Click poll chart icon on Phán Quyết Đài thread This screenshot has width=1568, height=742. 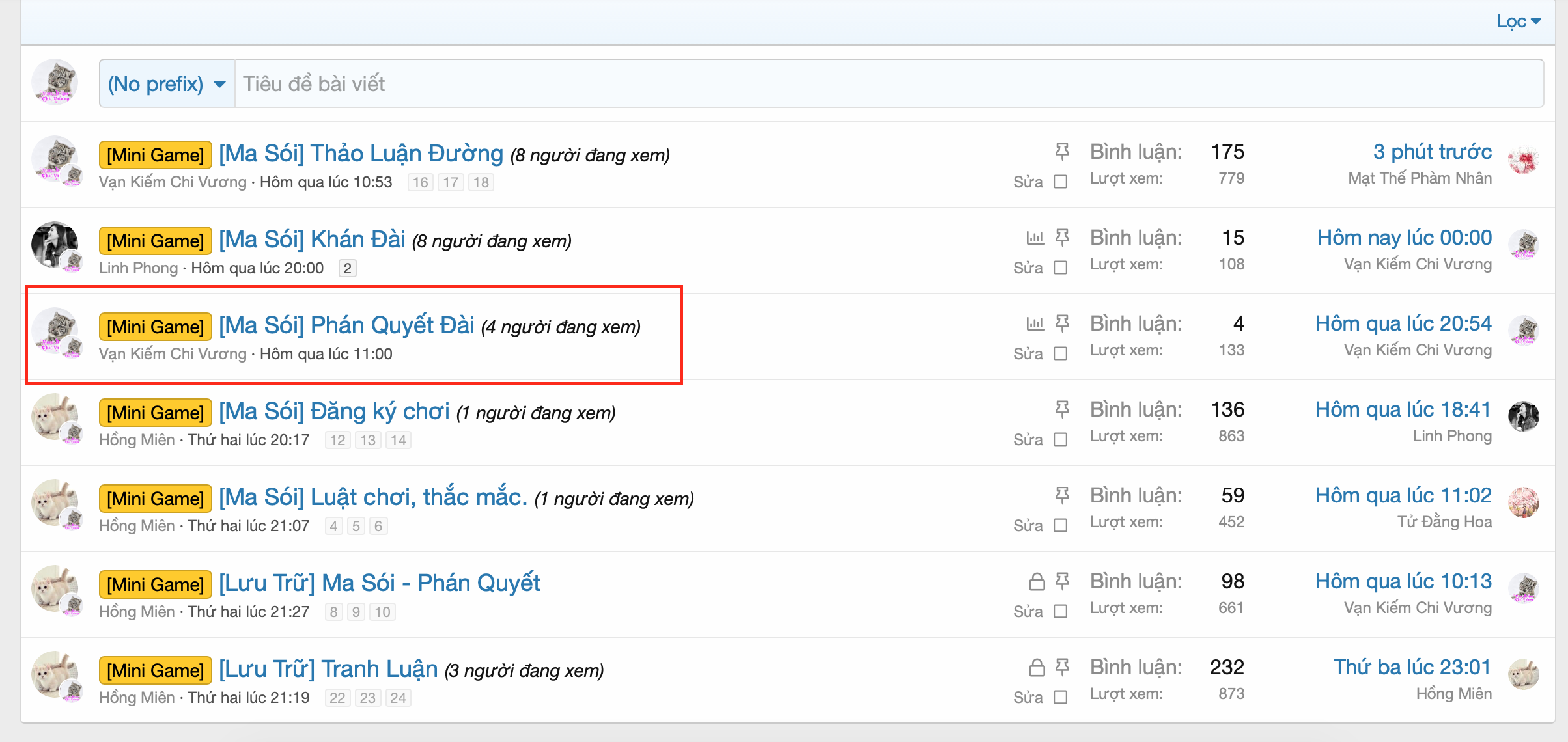[x=1035, y=323]
